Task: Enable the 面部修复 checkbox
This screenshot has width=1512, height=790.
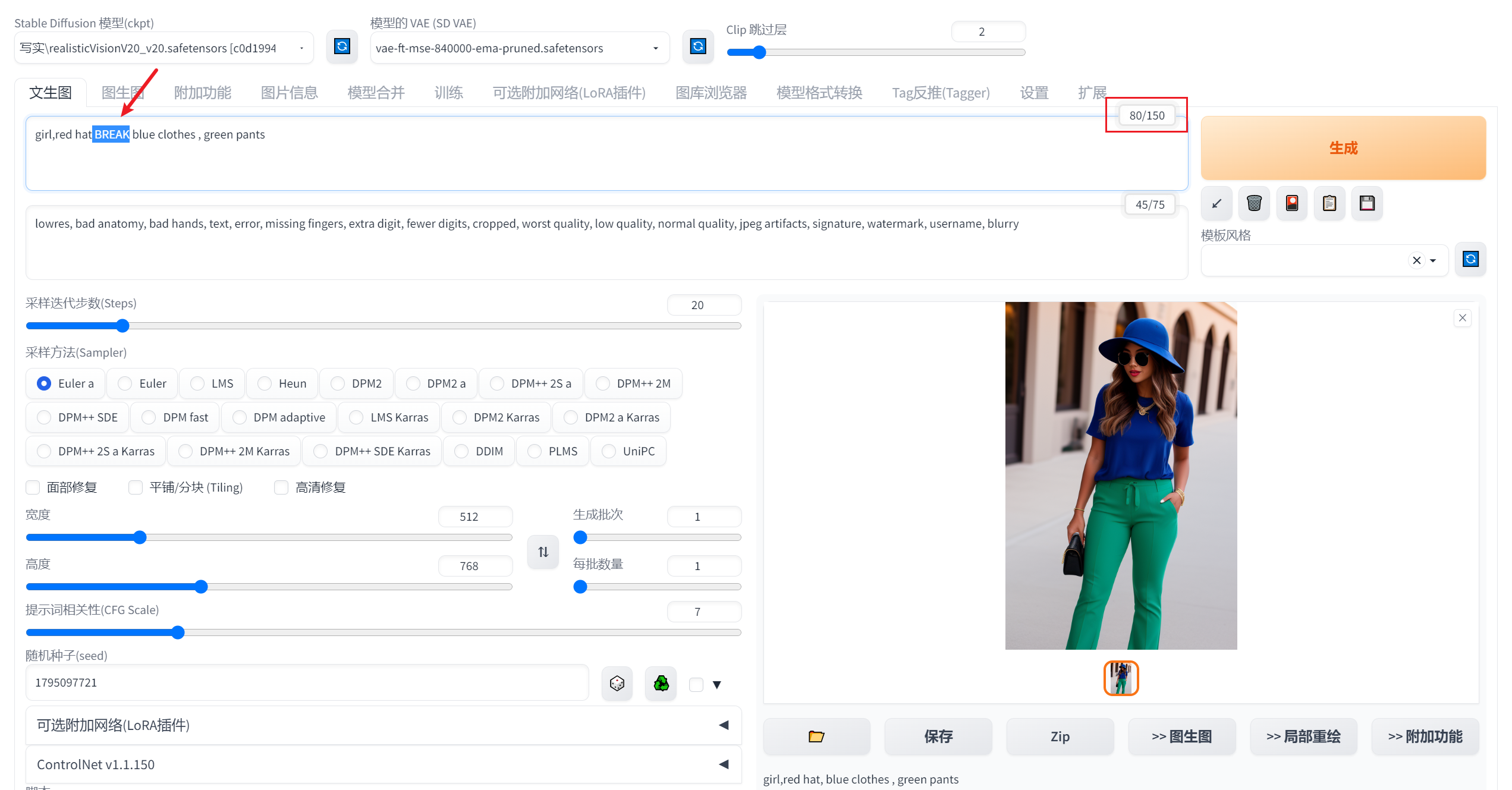Action: [33, 487]
